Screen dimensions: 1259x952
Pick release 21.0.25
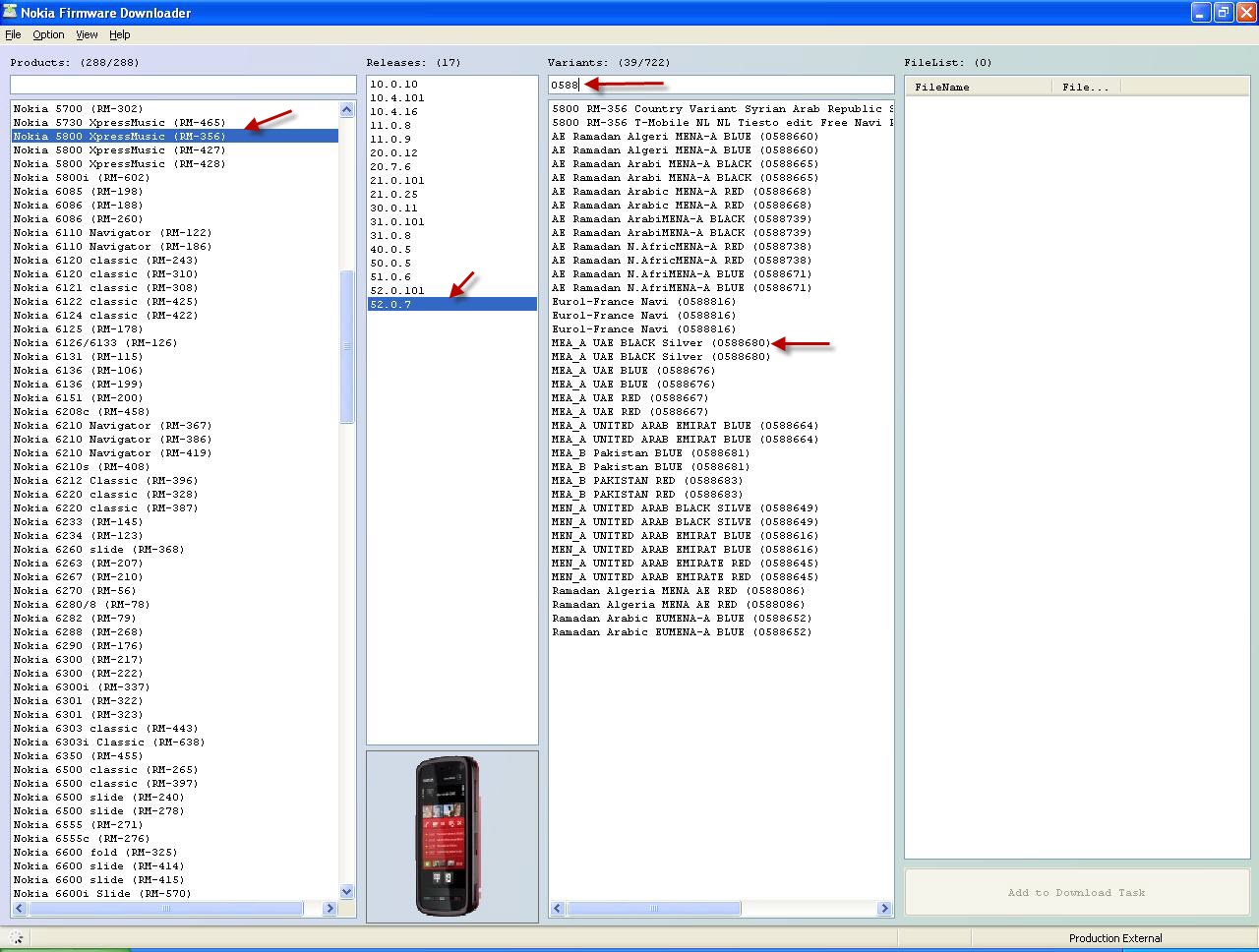coord(452,195)
